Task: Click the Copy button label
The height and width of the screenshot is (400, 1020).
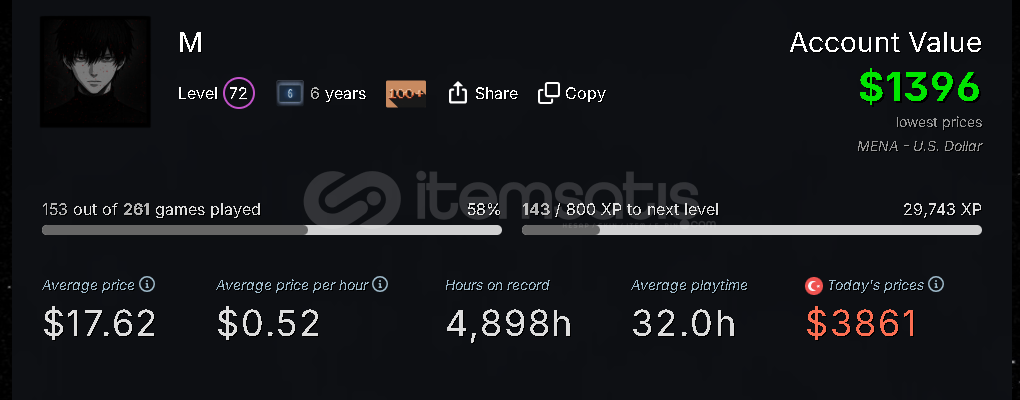Action: (585, 94)
